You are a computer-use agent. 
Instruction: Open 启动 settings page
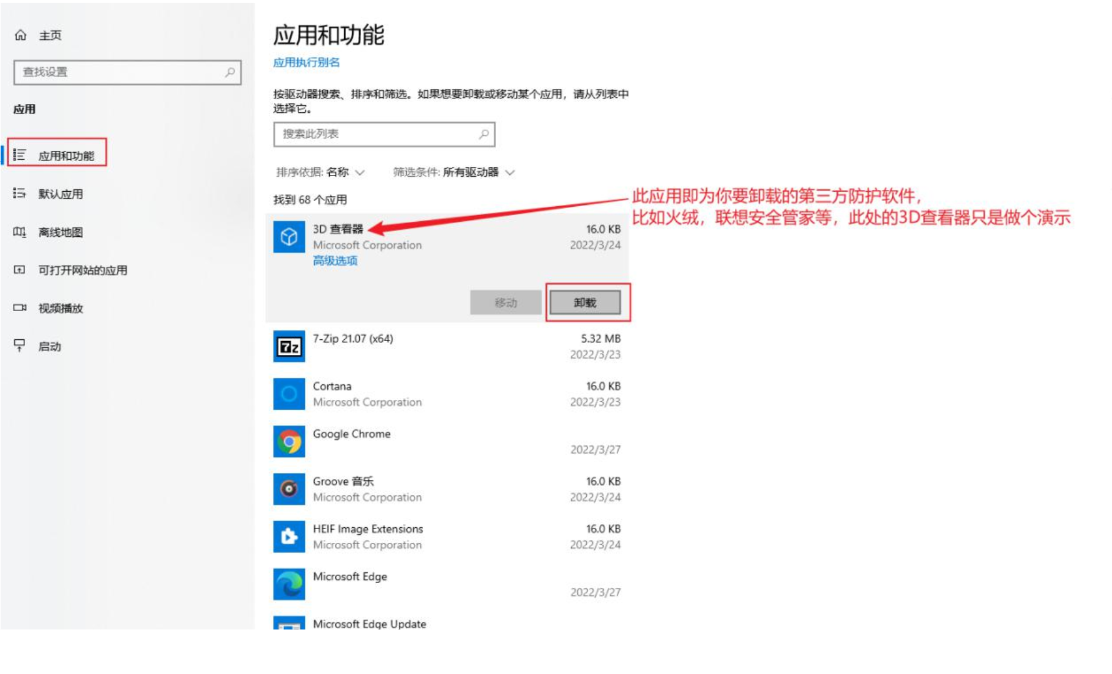coord(50,346)
